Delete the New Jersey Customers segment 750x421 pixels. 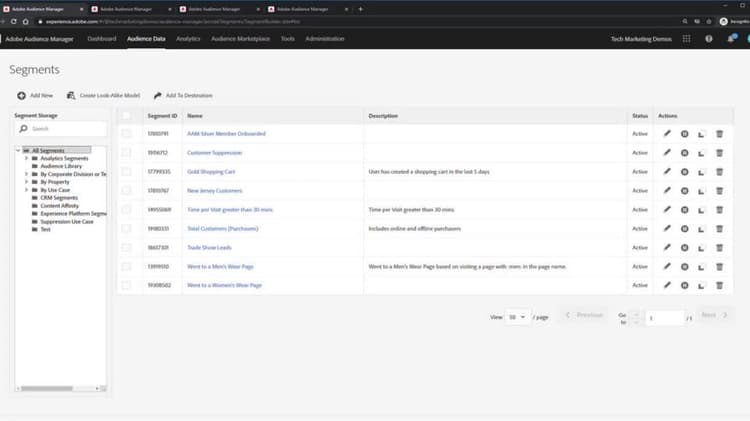(x=719, y=191)
